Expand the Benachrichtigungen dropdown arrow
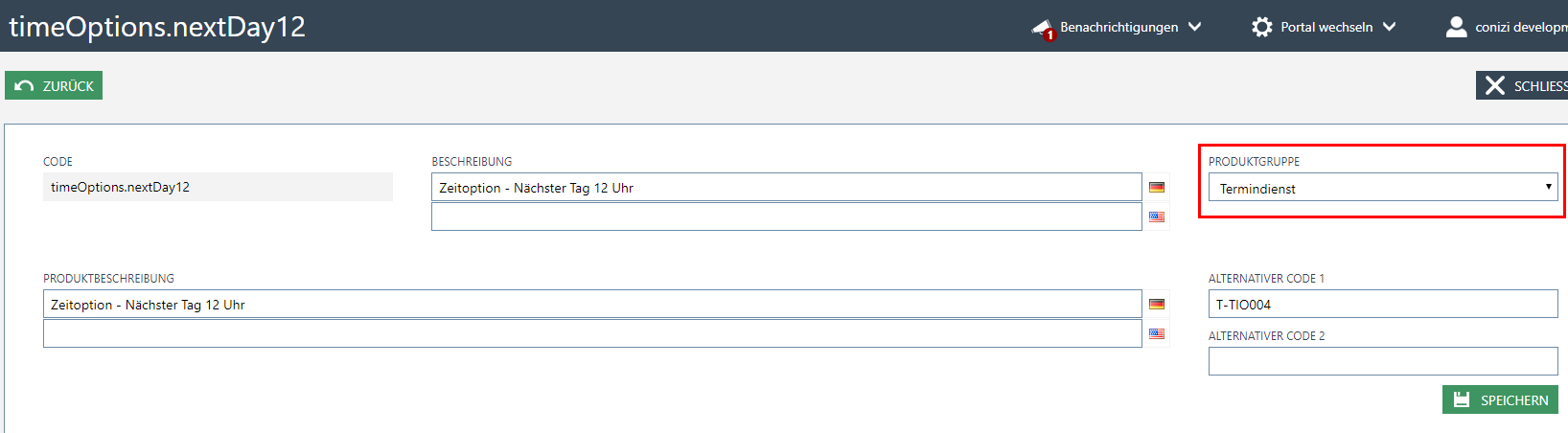Image resolution: width=1568 pixels, height=433 pixels. (1195, 27)
